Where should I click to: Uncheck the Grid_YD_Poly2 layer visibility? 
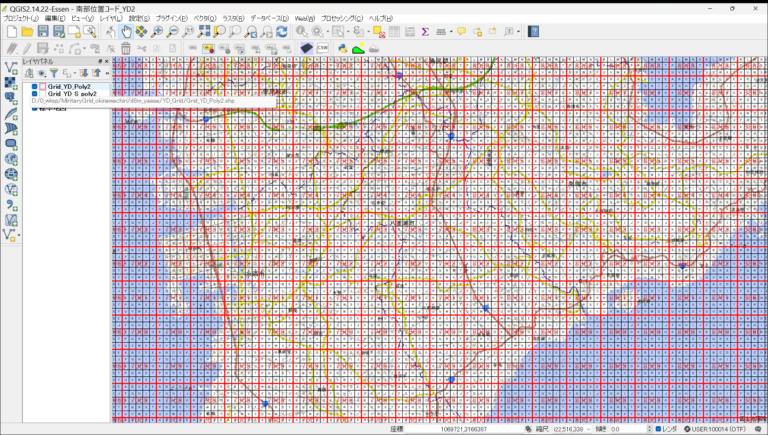[x=34, y=87]
